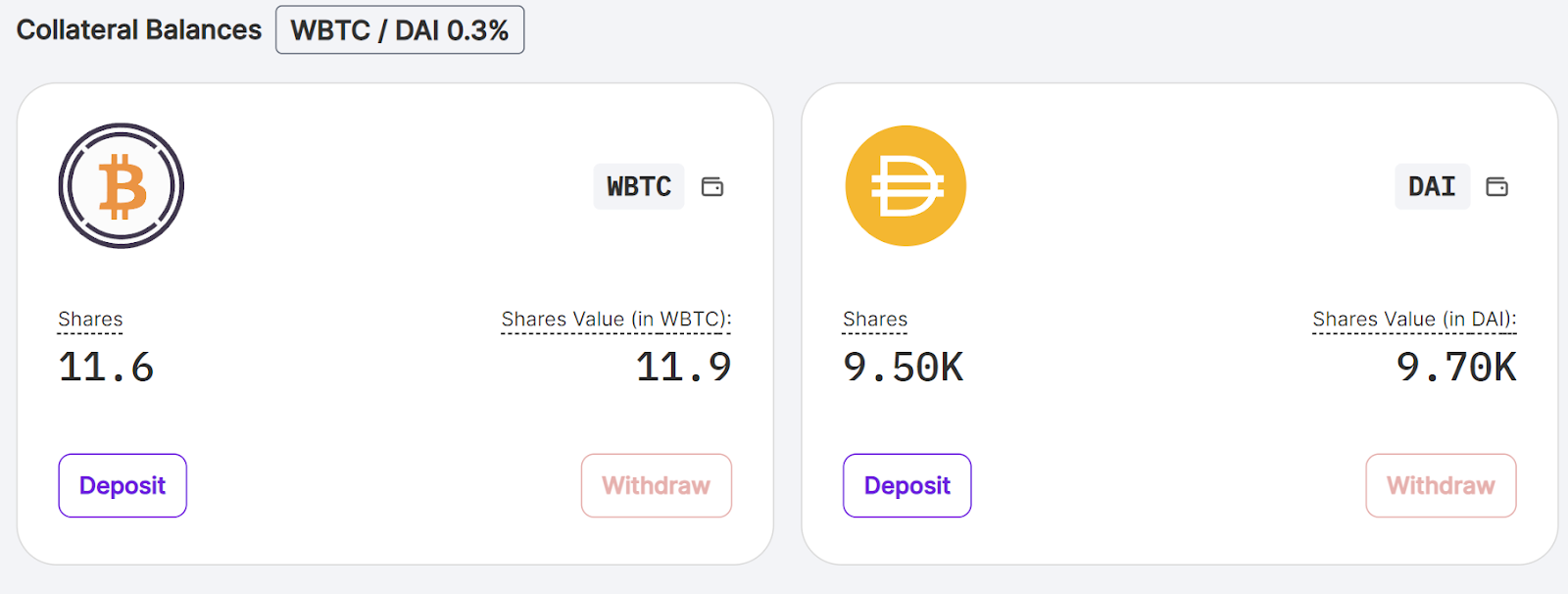Click the Shares Value (in DAI) label

pos(1414,320)
